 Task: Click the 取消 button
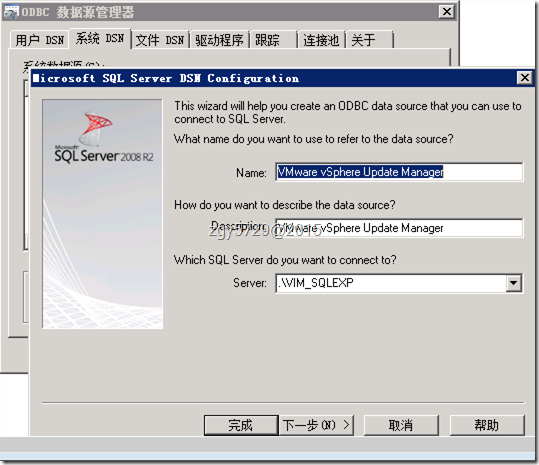tap(401, 425)
